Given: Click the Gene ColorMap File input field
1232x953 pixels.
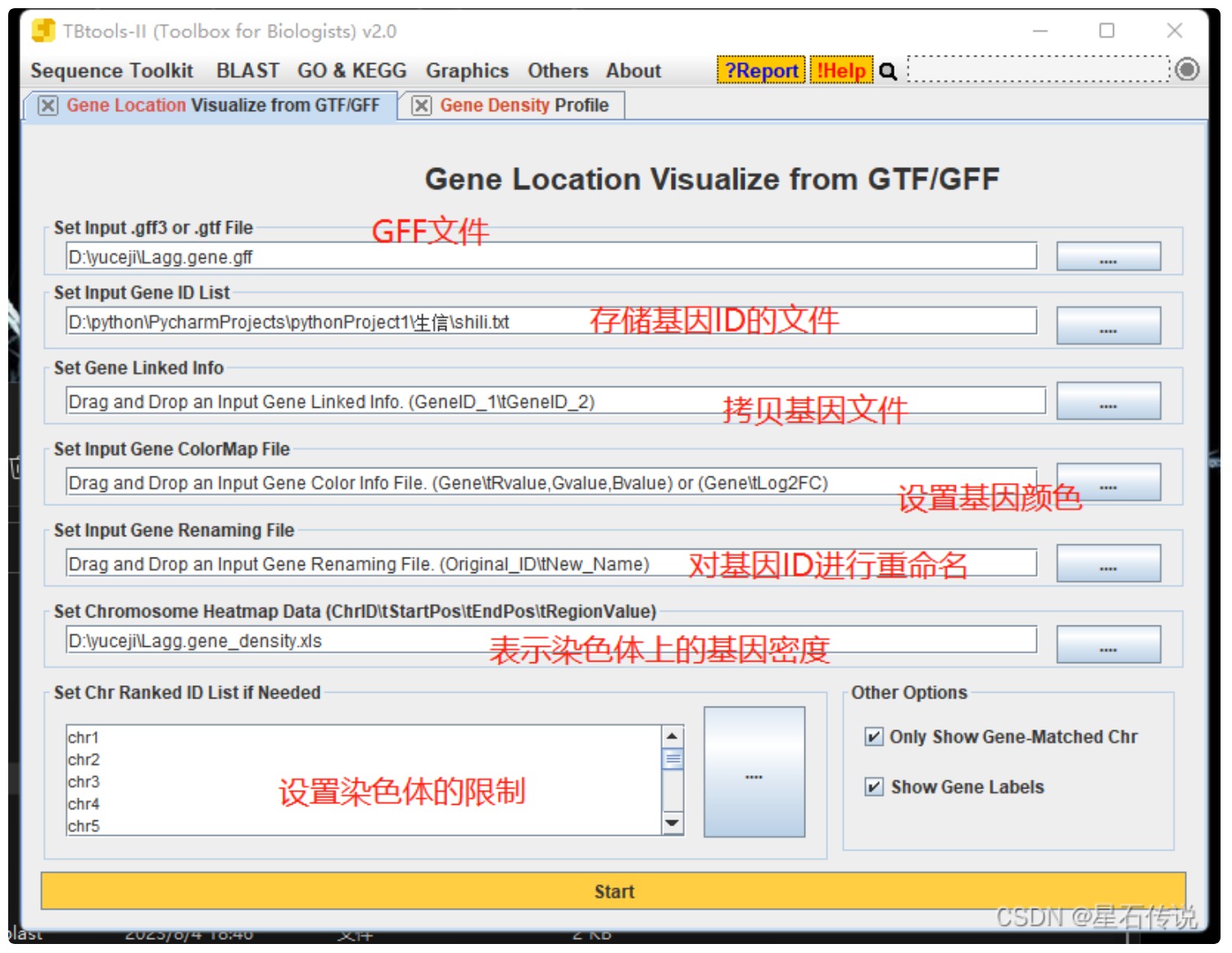Looking at the screenshot, I should 551,482.
